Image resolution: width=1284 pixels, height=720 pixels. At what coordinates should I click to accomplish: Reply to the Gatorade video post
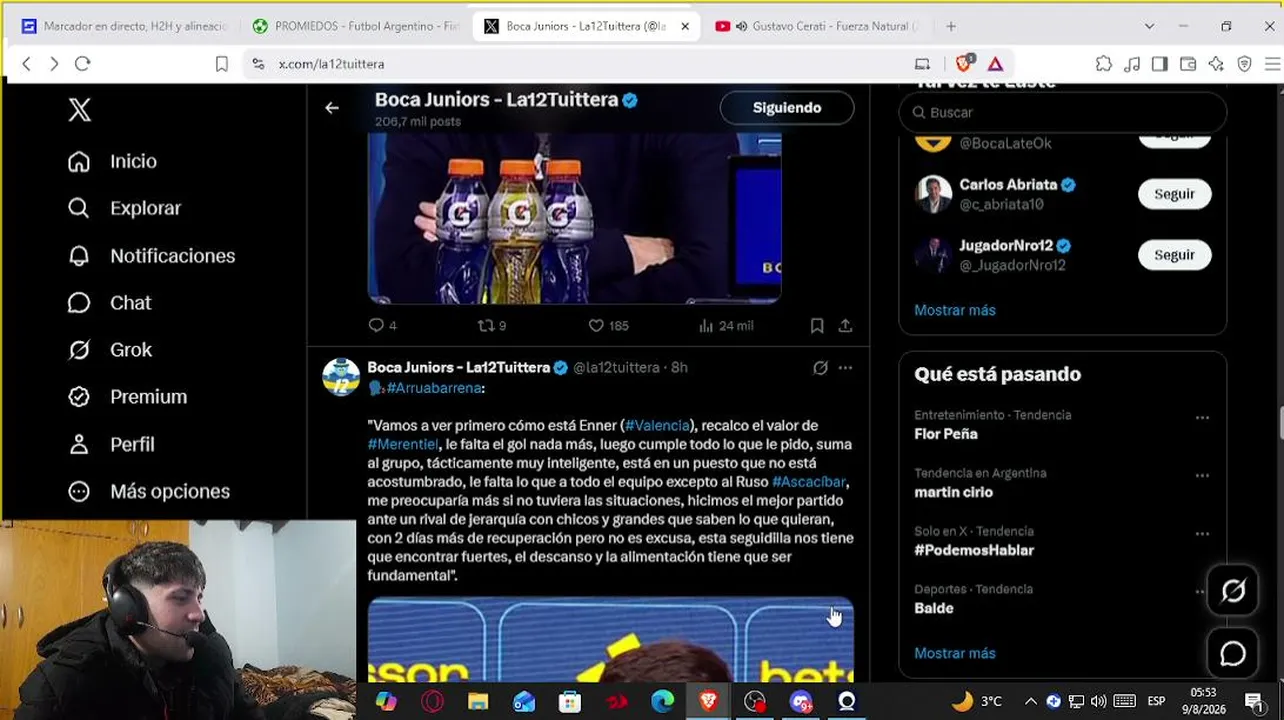(383, 325)
